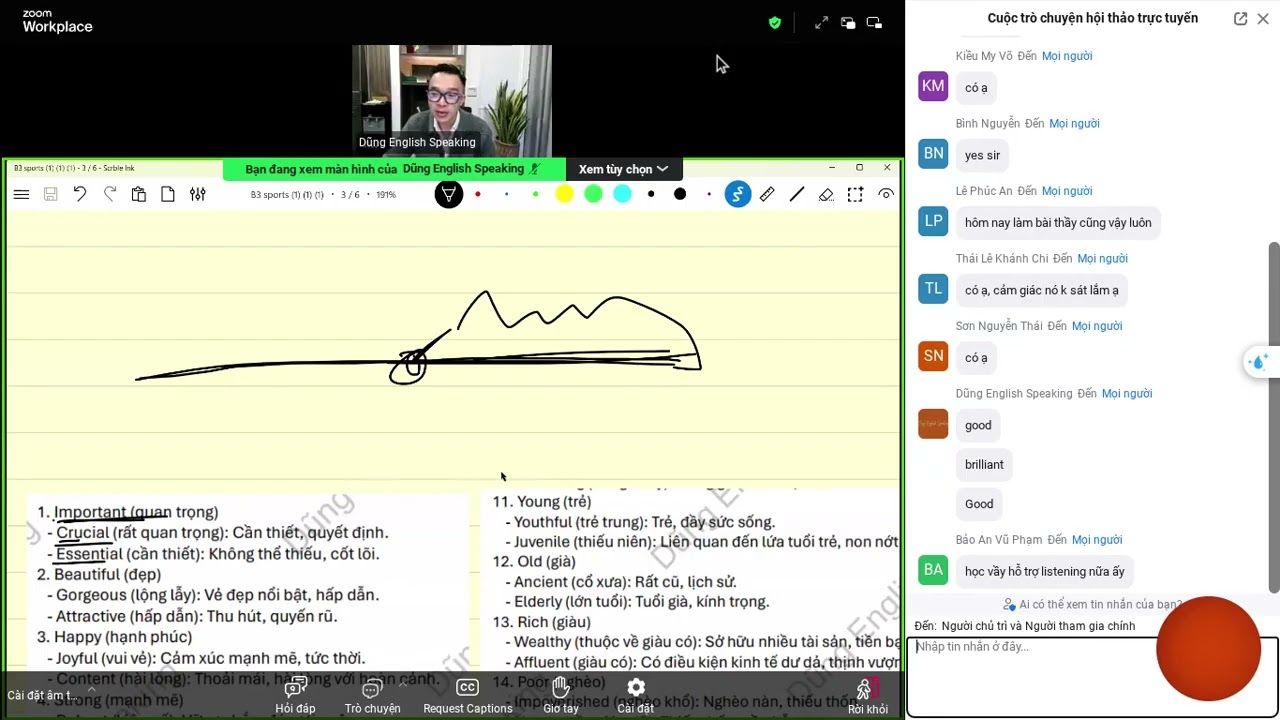This screenshot has height=720, width=1280.
Task: Click the '3 / 6' page indicator
Action: 350,195
